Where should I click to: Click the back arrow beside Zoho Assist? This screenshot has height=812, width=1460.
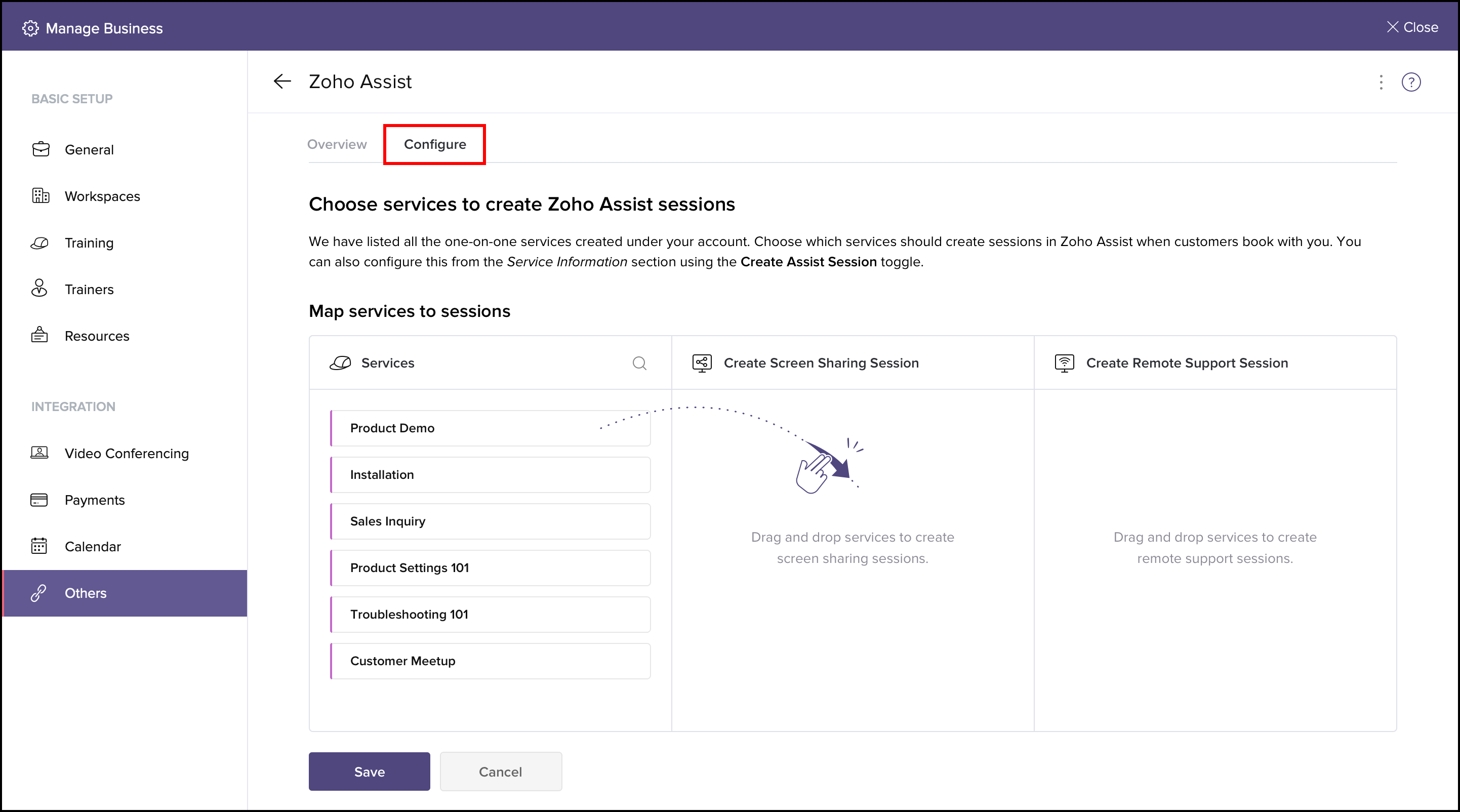click(x=282, y=82)
